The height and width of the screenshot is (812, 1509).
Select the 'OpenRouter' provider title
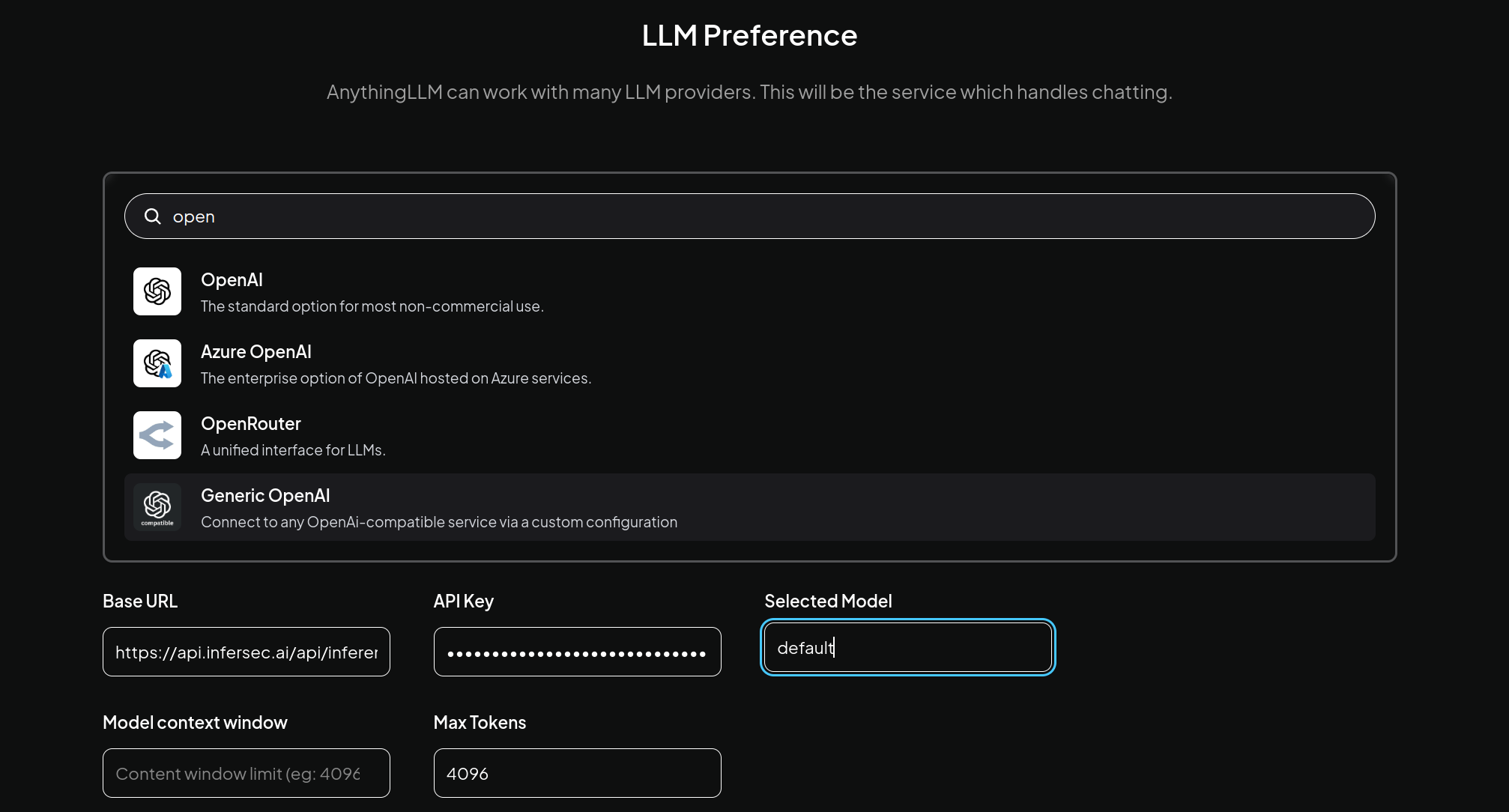(x=251, y=424)
